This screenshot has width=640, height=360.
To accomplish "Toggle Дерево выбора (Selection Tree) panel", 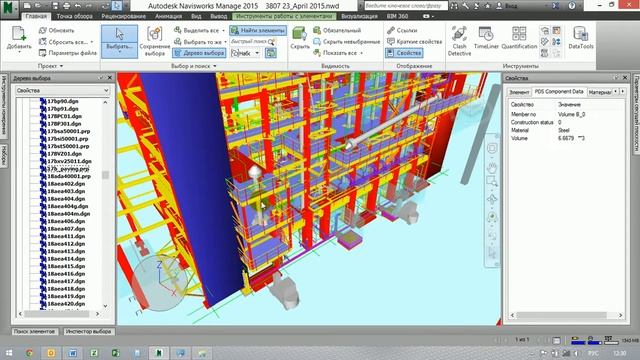I will click(x=199, y=53).
